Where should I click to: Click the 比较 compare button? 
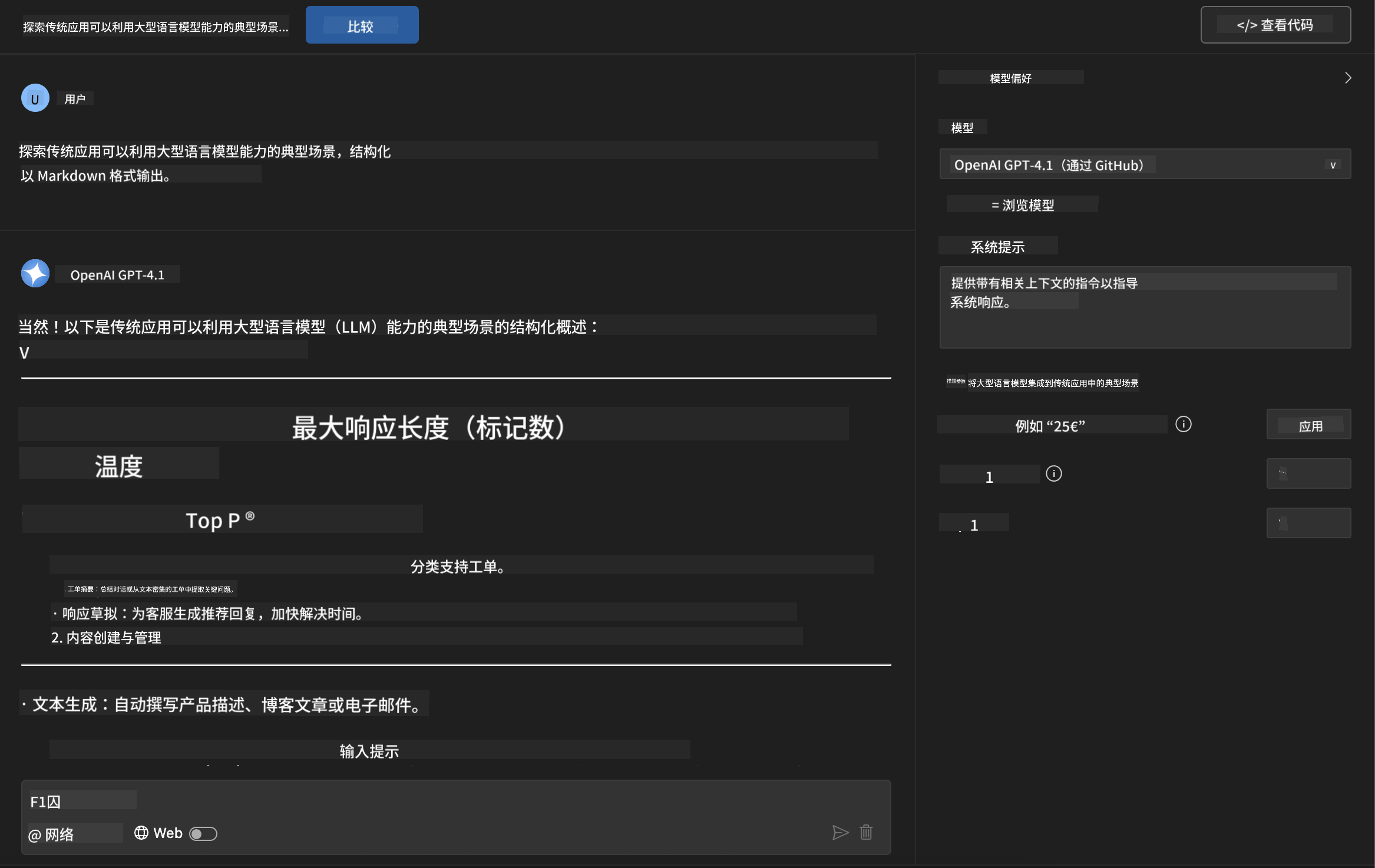point(362,25)
